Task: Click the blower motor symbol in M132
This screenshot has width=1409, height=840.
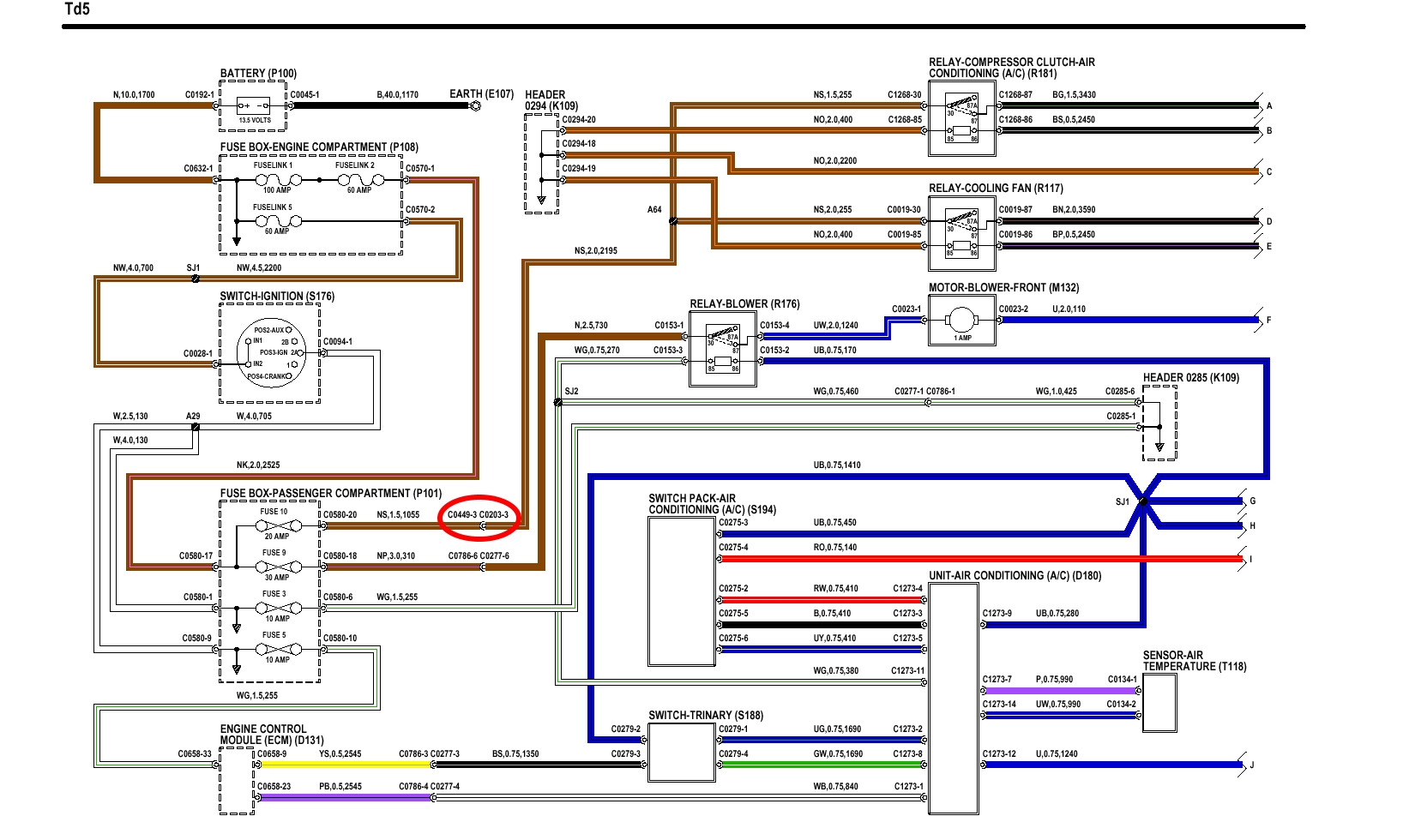Action: tap(961, 321)
